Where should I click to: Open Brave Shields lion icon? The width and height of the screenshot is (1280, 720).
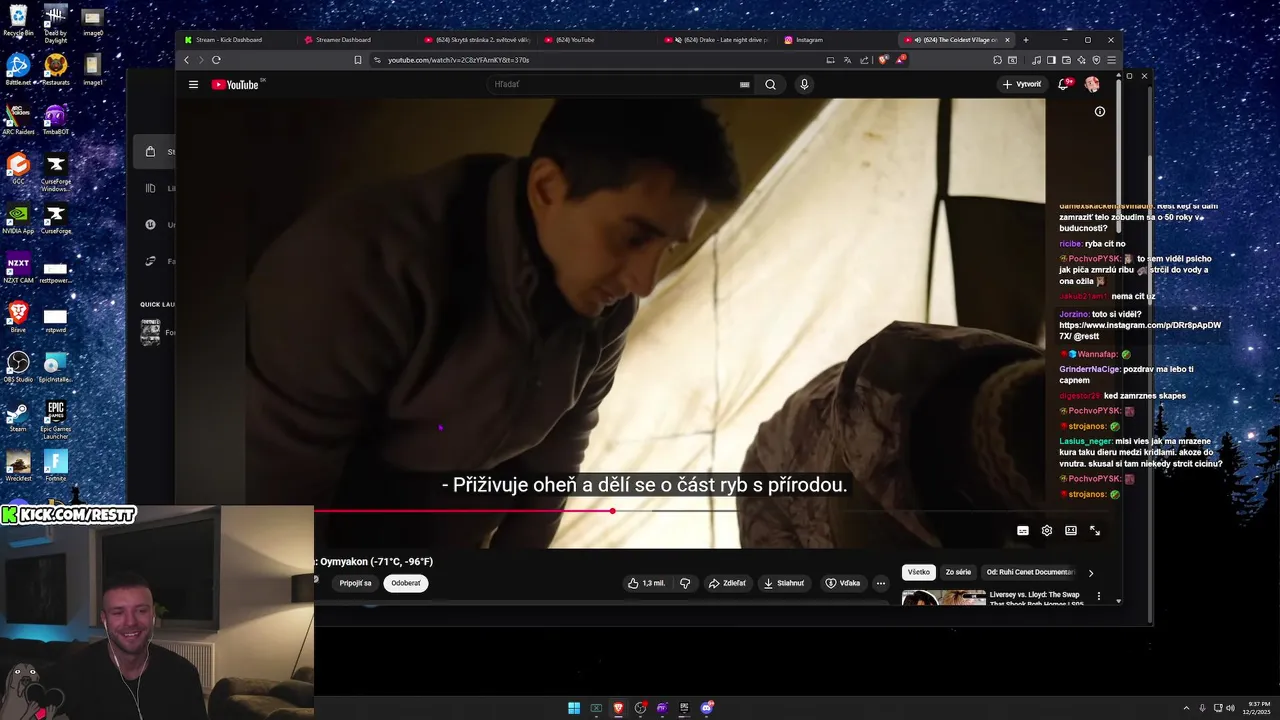(883, 60)
